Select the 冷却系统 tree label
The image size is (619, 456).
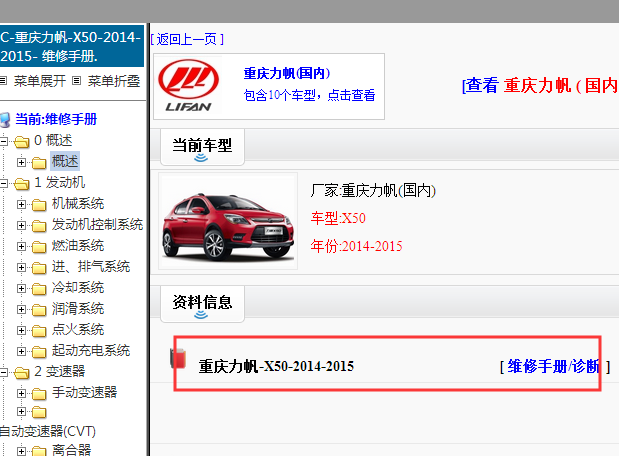(78, 288)
